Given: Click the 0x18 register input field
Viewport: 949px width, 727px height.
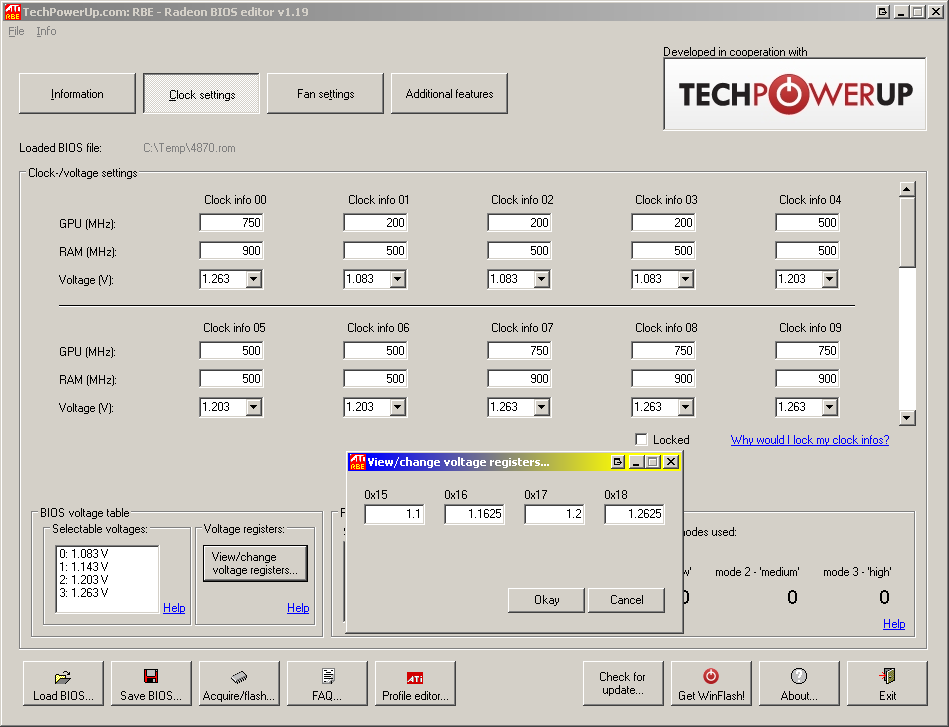Looking at the screenshot, I should tap(634, 514).
